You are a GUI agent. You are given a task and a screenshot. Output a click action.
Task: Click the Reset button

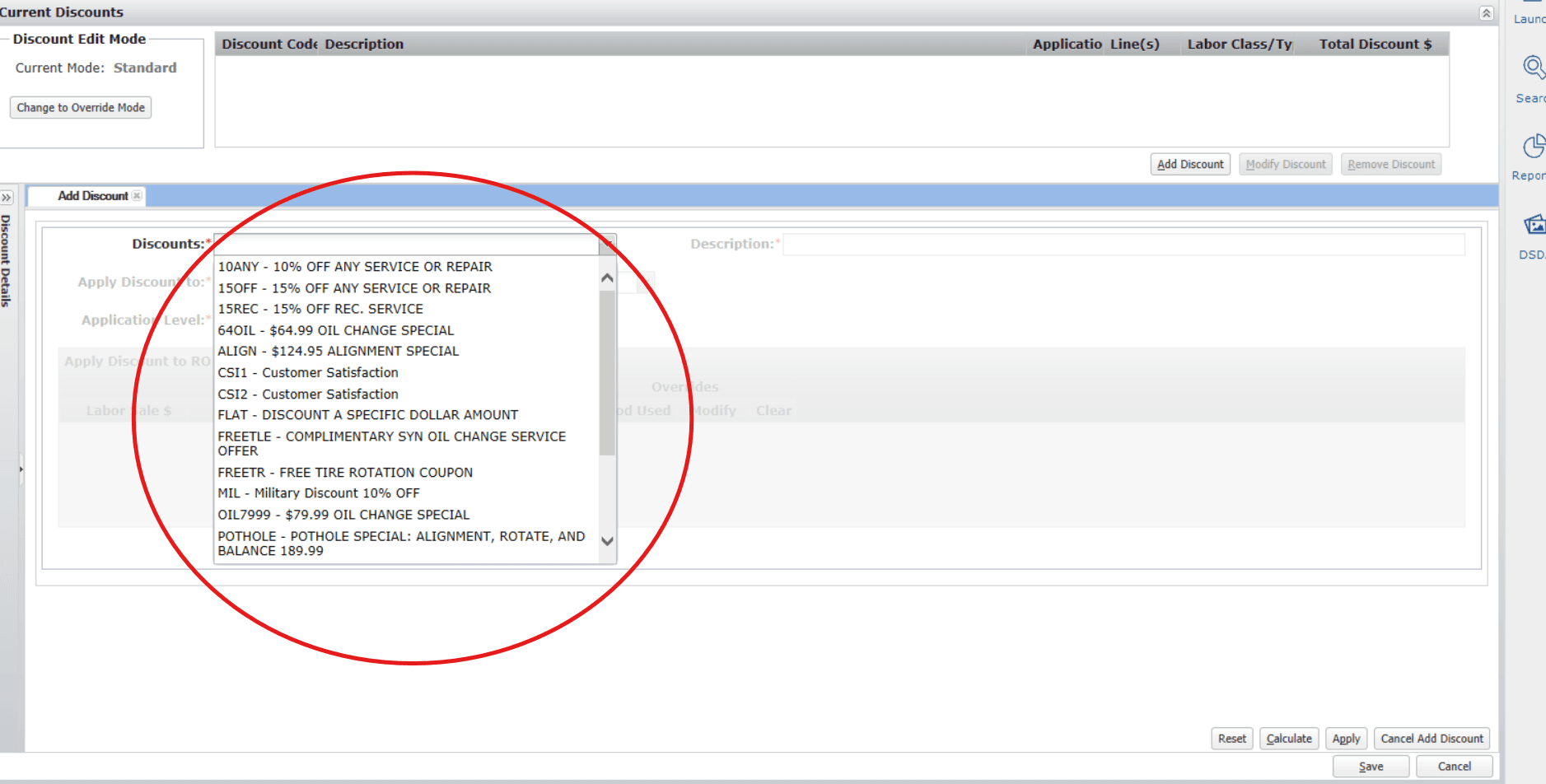(1232, 739)
